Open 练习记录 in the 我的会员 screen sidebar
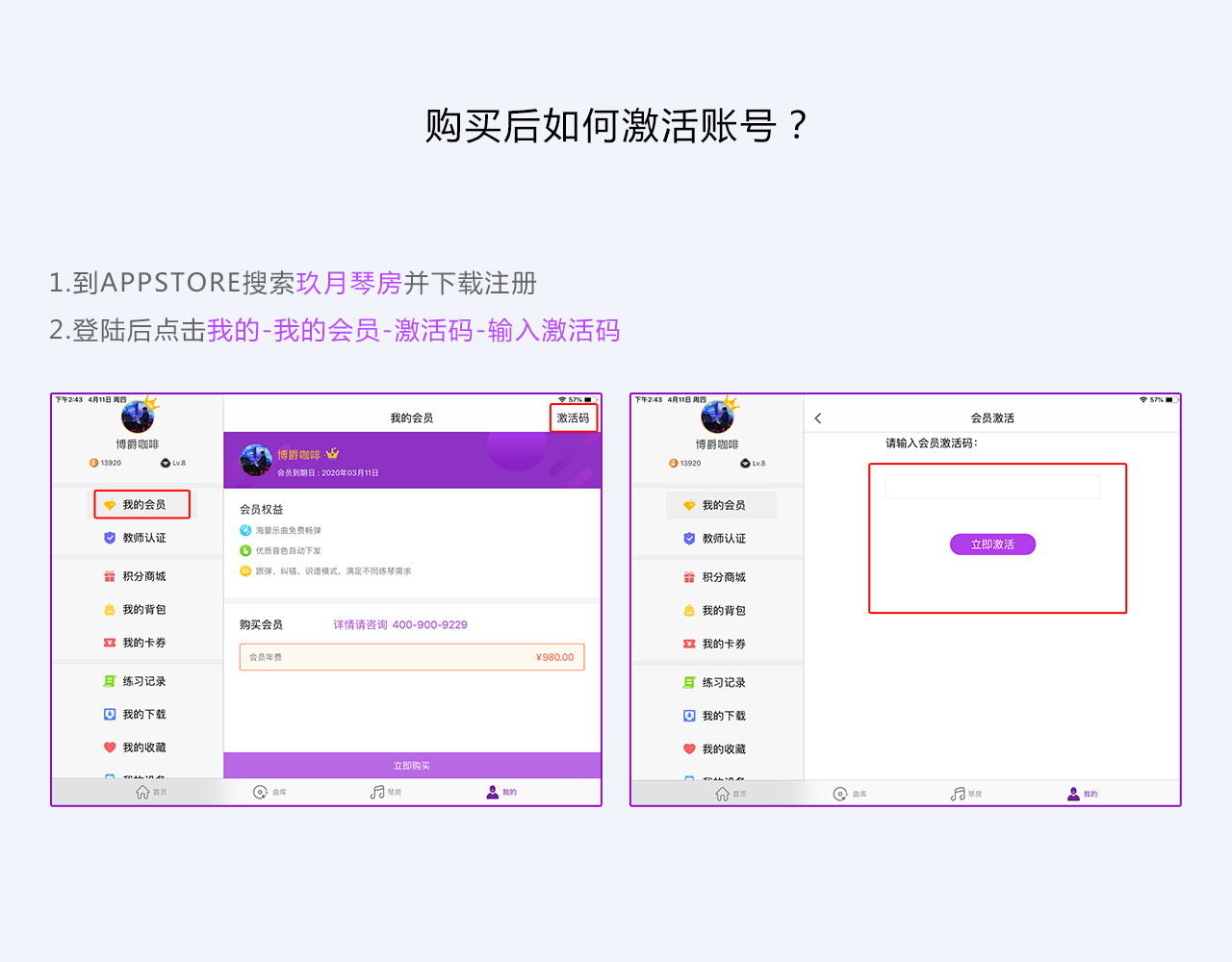 click(x=135, y=681)
